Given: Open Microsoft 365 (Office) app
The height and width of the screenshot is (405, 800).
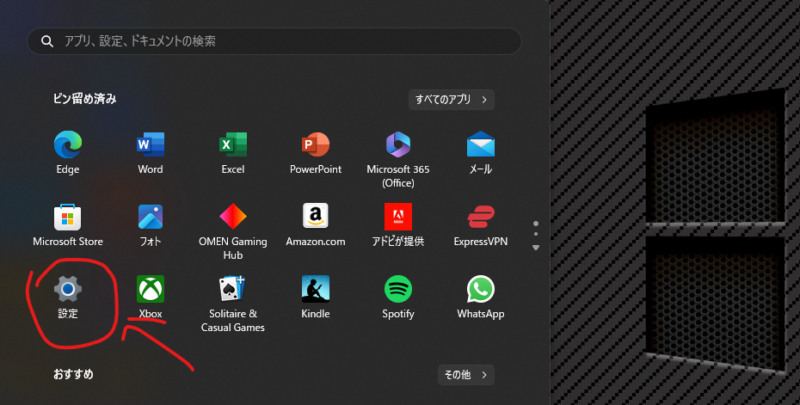Looking at the screenshot, I should 398,145.
